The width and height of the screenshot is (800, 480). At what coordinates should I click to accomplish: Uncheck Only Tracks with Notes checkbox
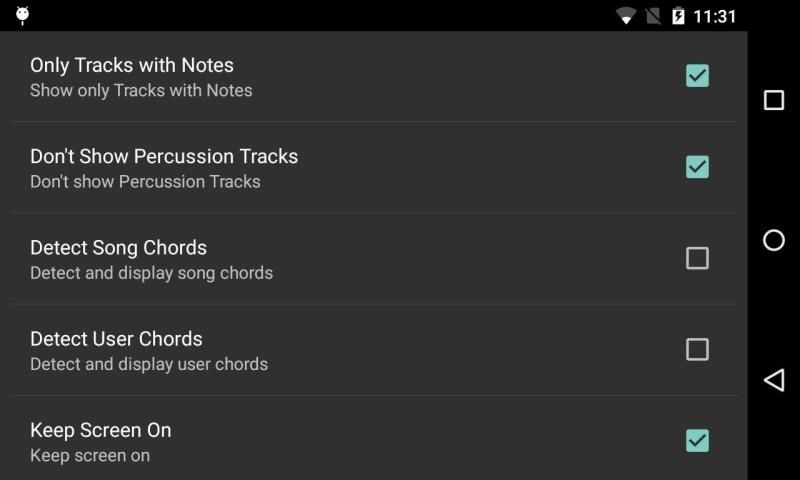[x=697, y=76]
